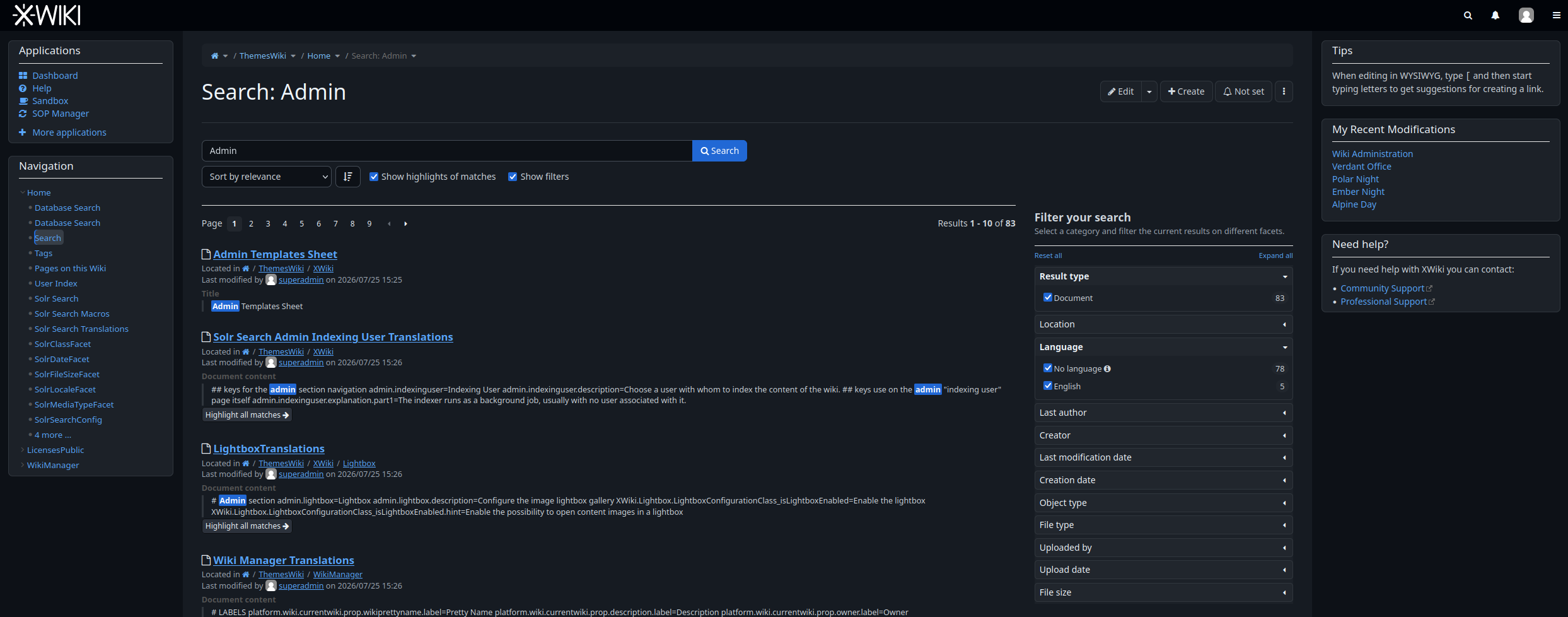Uncheck the No language checkbox
This screenshot has height=617, width=1568.
pyautogui.click(x=1048, y=368)
